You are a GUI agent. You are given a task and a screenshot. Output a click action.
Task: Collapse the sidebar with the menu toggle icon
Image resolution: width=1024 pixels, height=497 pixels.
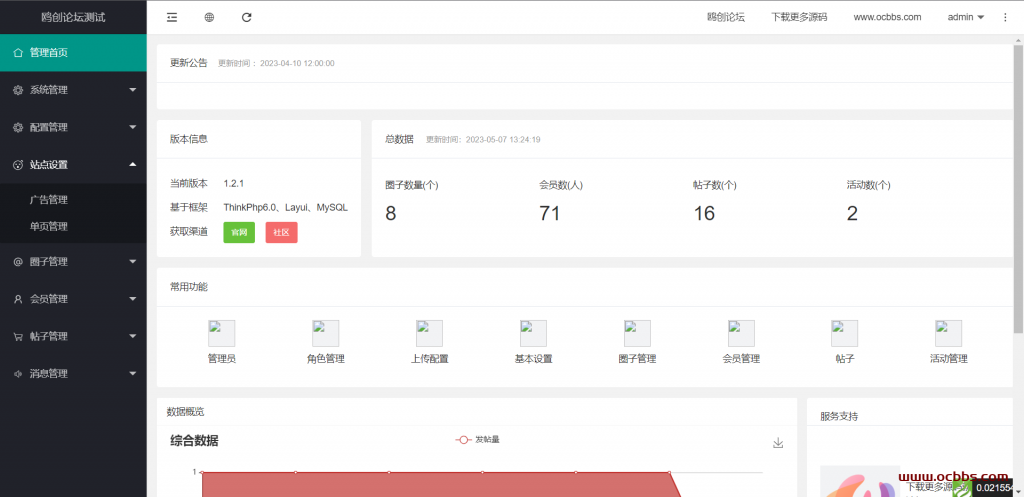tap(172, 18)
